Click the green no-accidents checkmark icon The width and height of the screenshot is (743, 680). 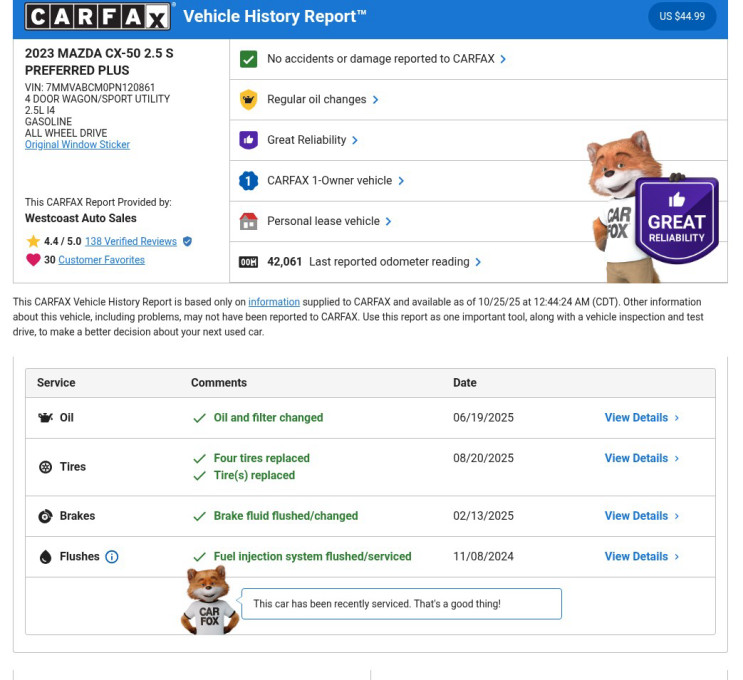249,59
